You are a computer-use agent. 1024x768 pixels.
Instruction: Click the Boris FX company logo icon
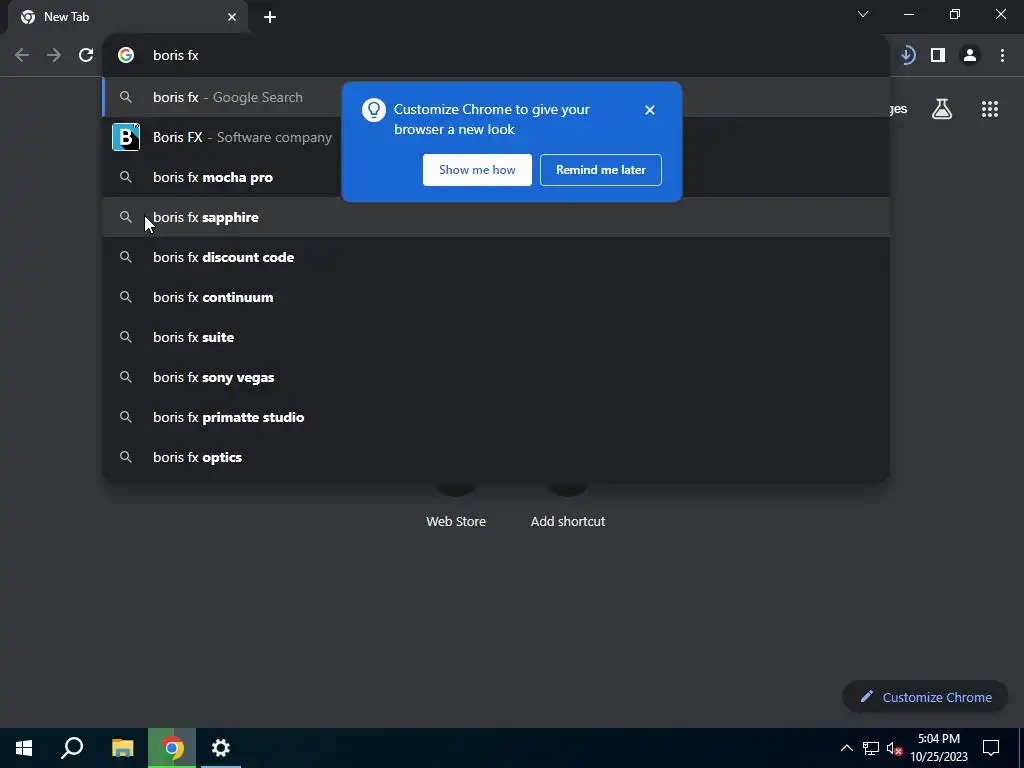pyautogui.click(x=126, y=137)
